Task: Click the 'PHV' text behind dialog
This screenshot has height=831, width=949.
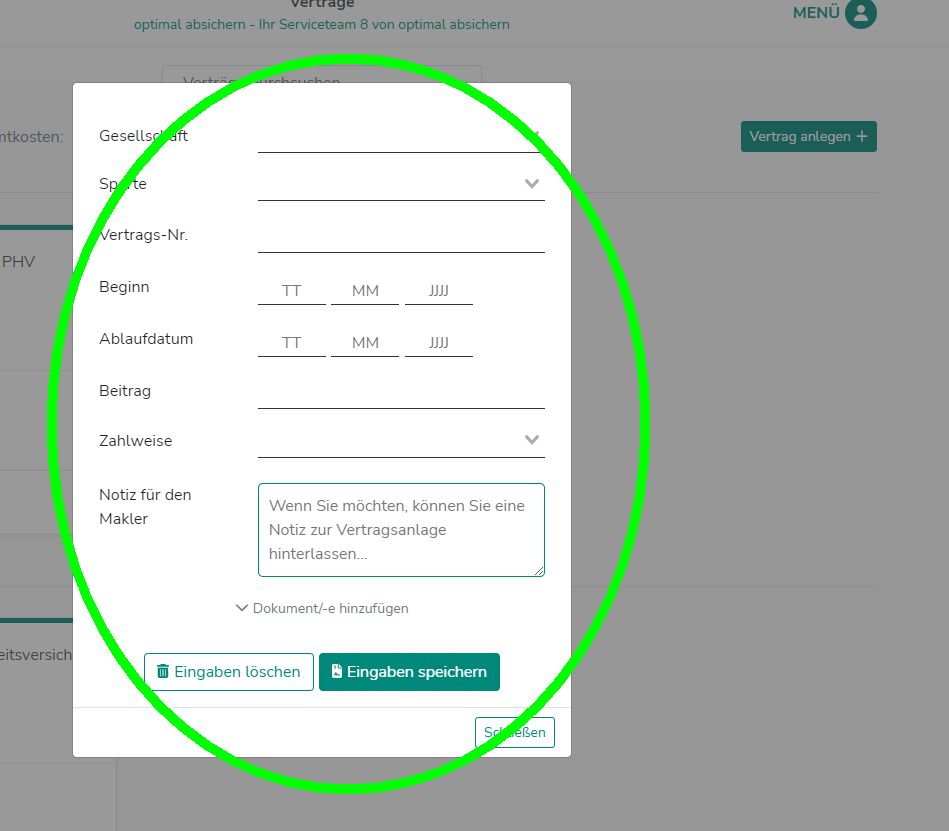Action: click(18, 261)
